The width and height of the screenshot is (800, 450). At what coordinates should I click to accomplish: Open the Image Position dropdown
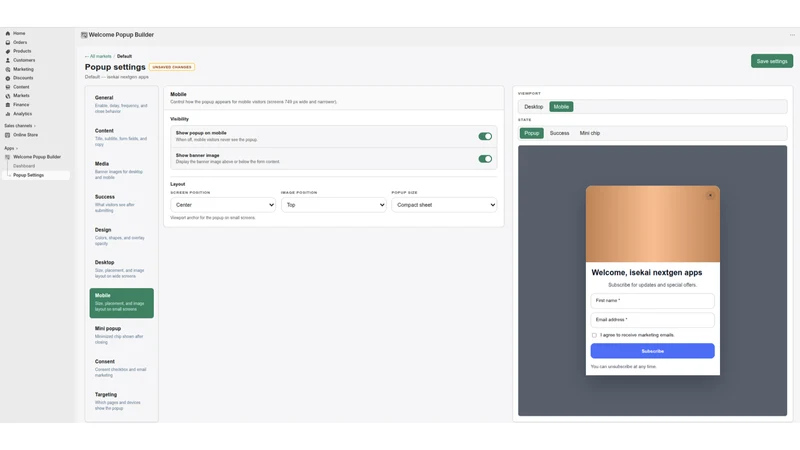coord(334,205)
